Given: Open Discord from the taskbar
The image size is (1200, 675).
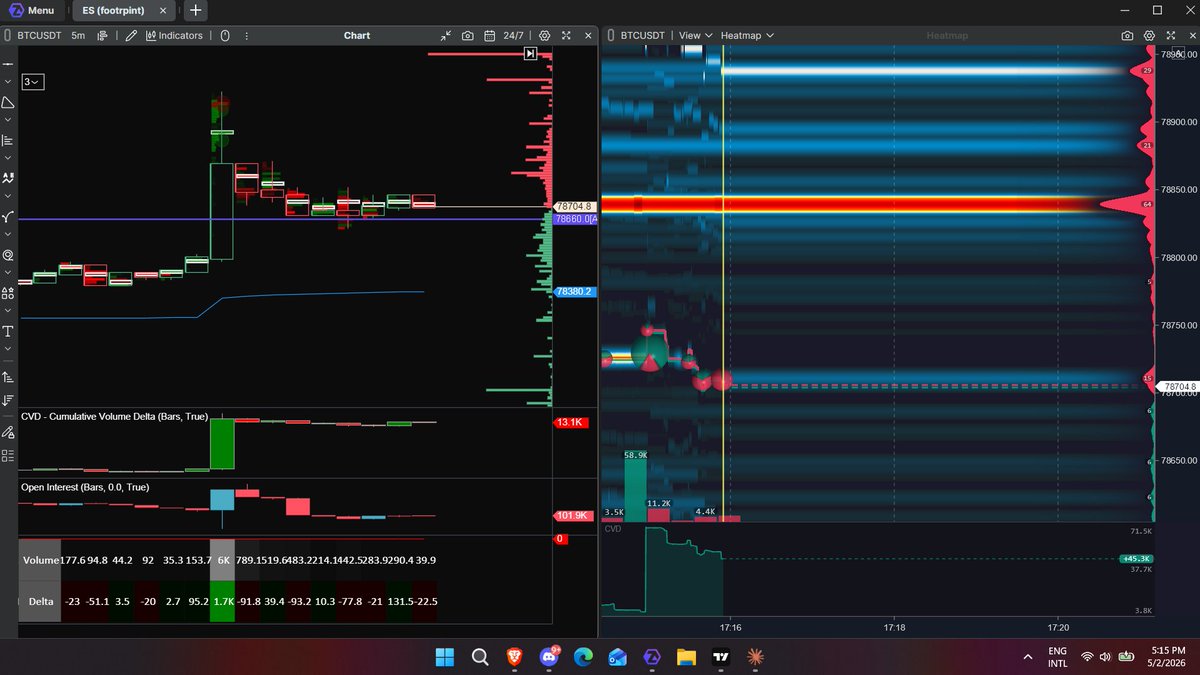Looking at the screenshot, I should click(x=549, y=657).
